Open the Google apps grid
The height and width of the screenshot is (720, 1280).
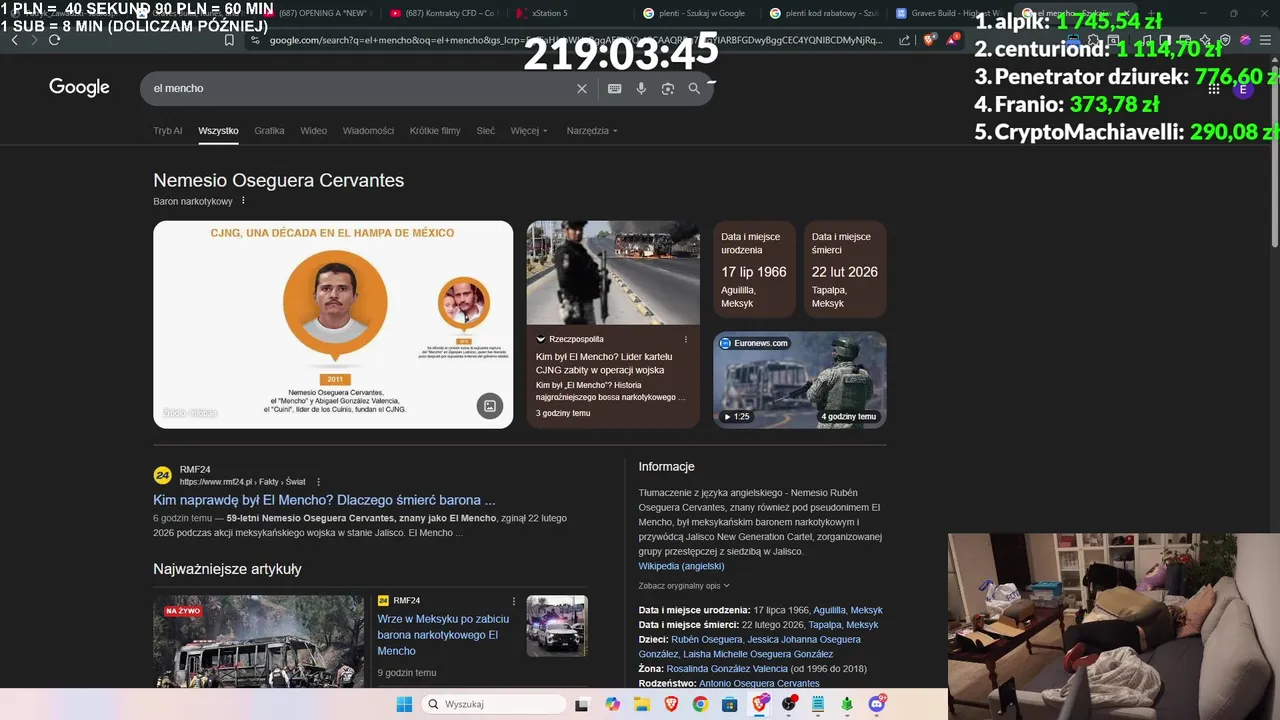[1213, 89]
